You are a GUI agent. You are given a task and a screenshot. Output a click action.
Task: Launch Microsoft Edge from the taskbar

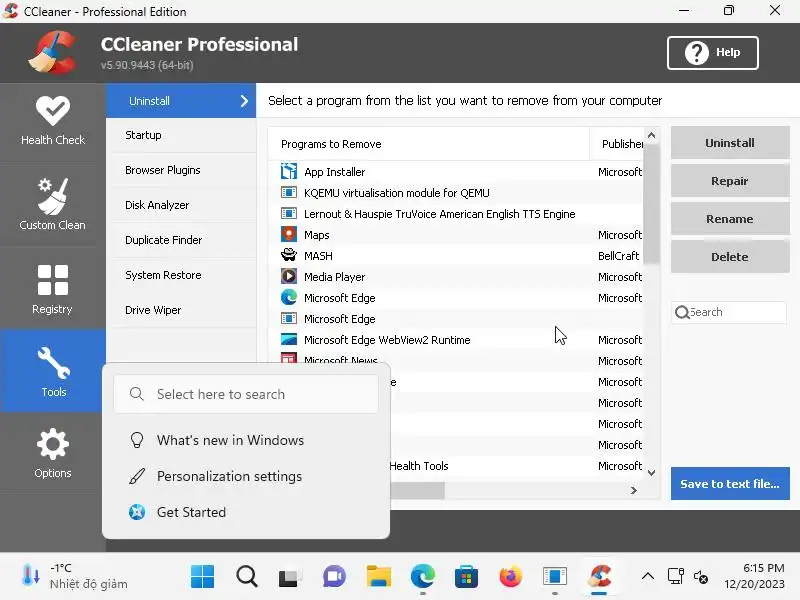pos(422,577)
